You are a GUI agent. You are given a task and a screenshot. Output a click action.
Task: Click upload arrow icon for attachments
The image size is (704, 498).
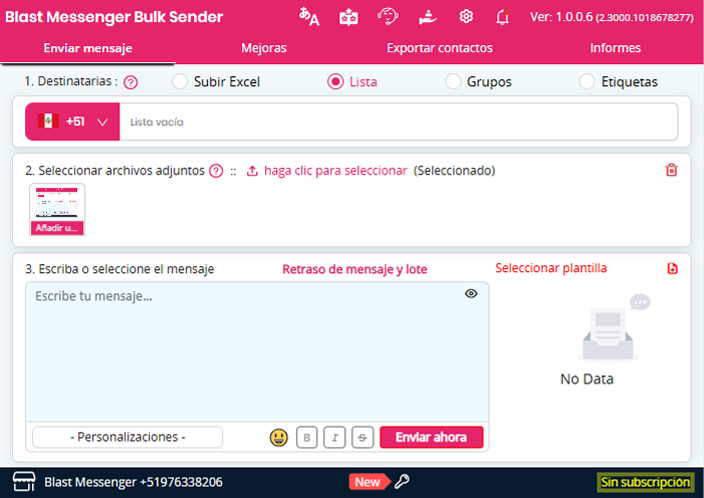click(x=252, y=171)
